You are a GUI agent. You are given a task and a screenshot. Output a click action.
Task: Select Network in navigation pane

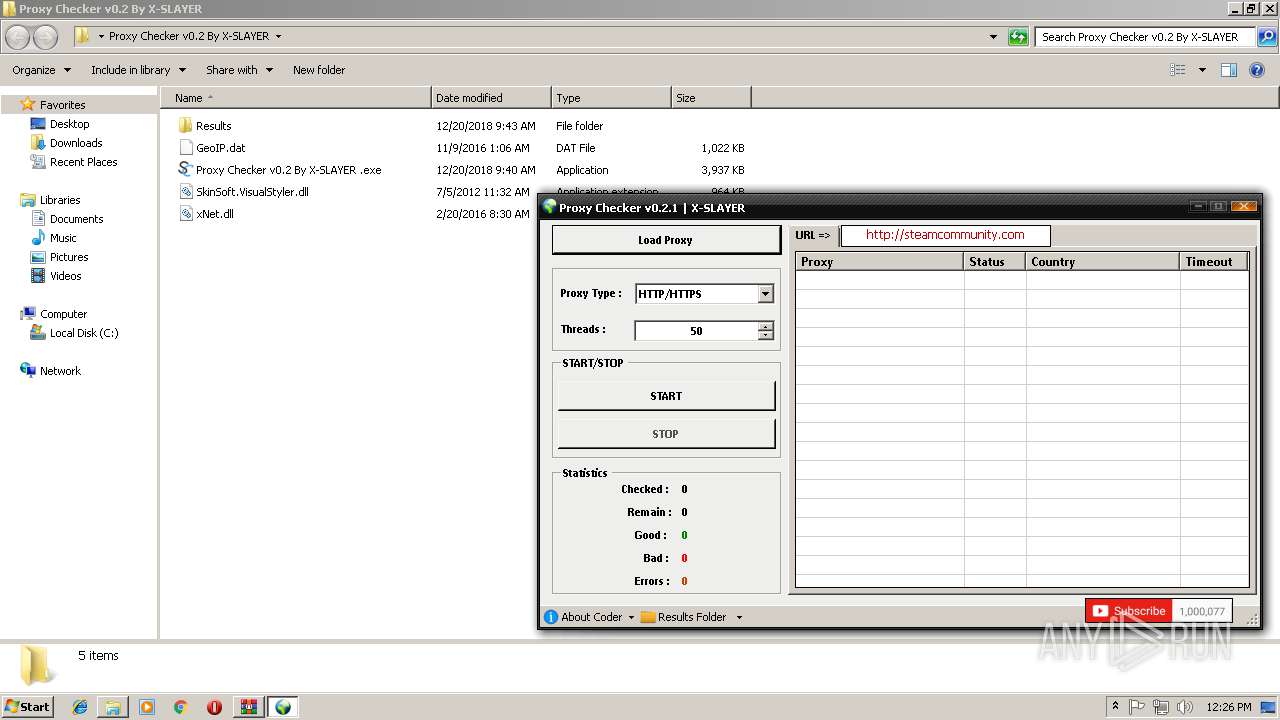coord(60,371)
